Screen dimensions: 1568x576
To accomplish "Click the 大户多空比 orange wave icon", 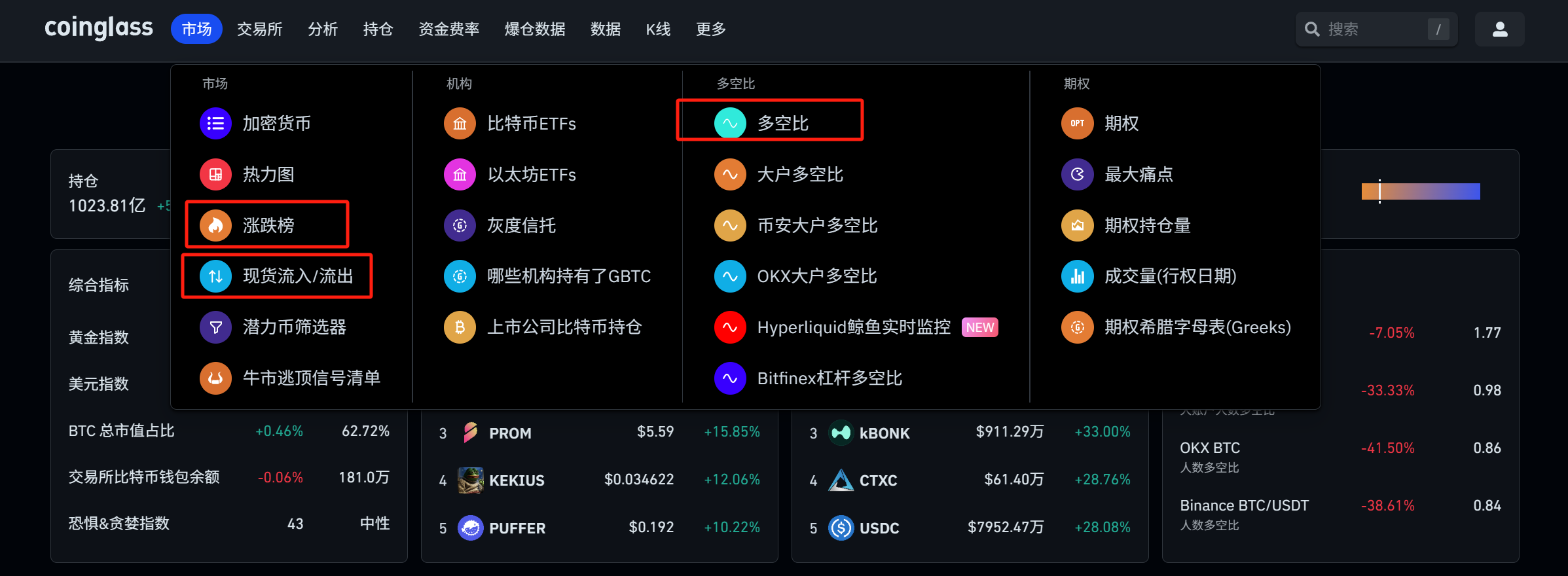I will (730, 174).
